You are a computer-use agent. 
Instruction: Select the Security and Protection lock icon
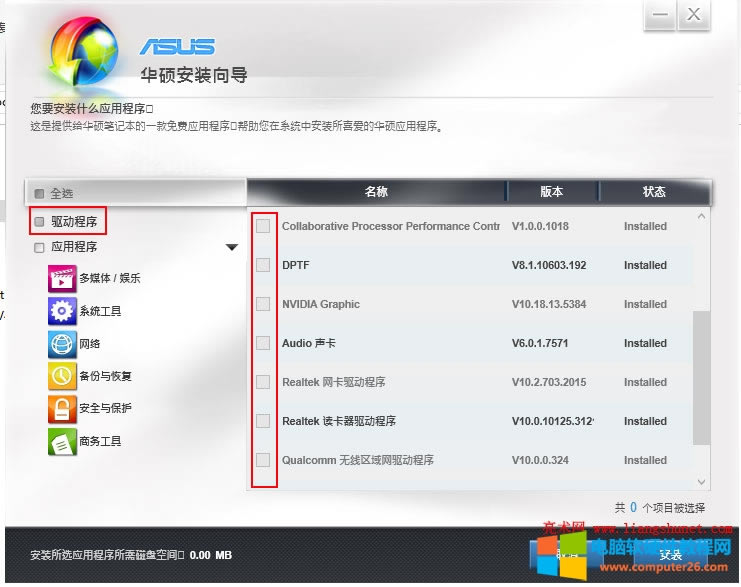[62, 408]
